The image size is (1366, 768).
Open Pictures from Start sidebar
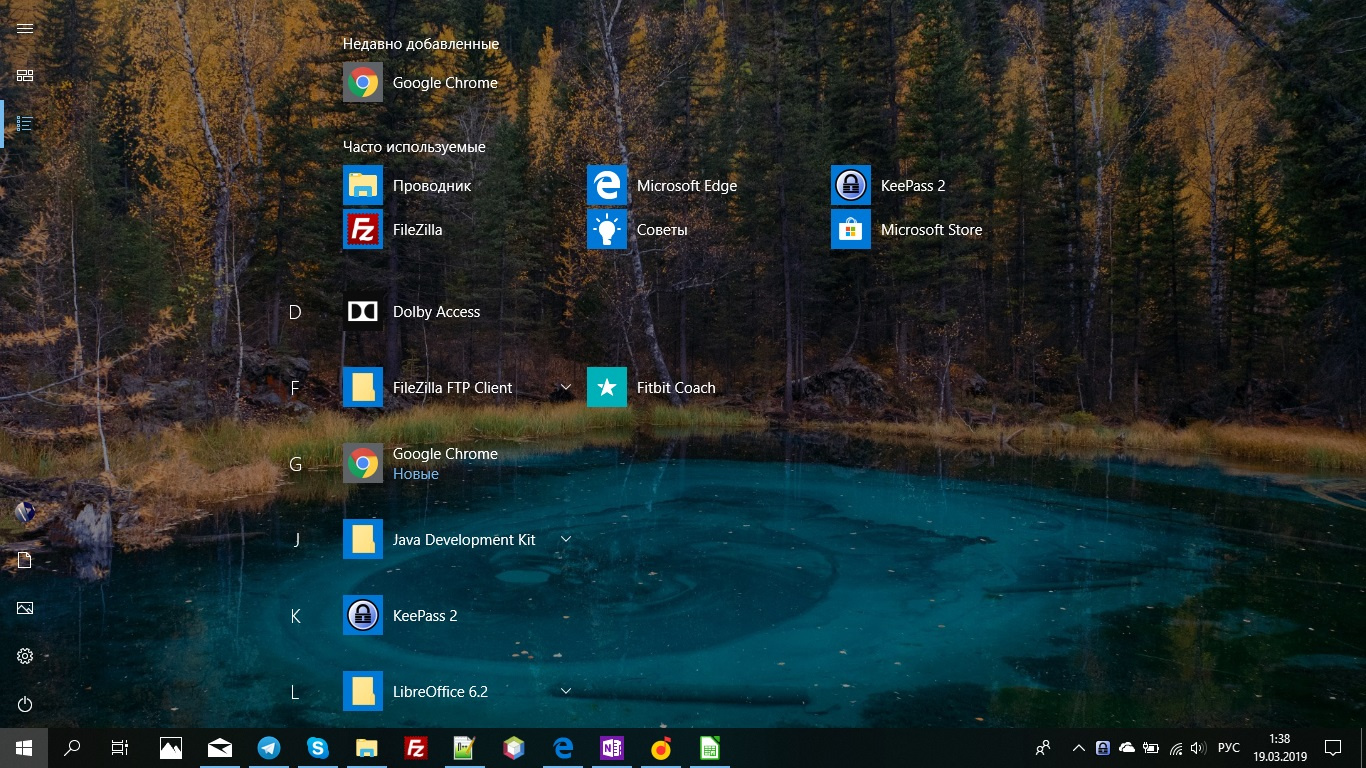[25, 608]
